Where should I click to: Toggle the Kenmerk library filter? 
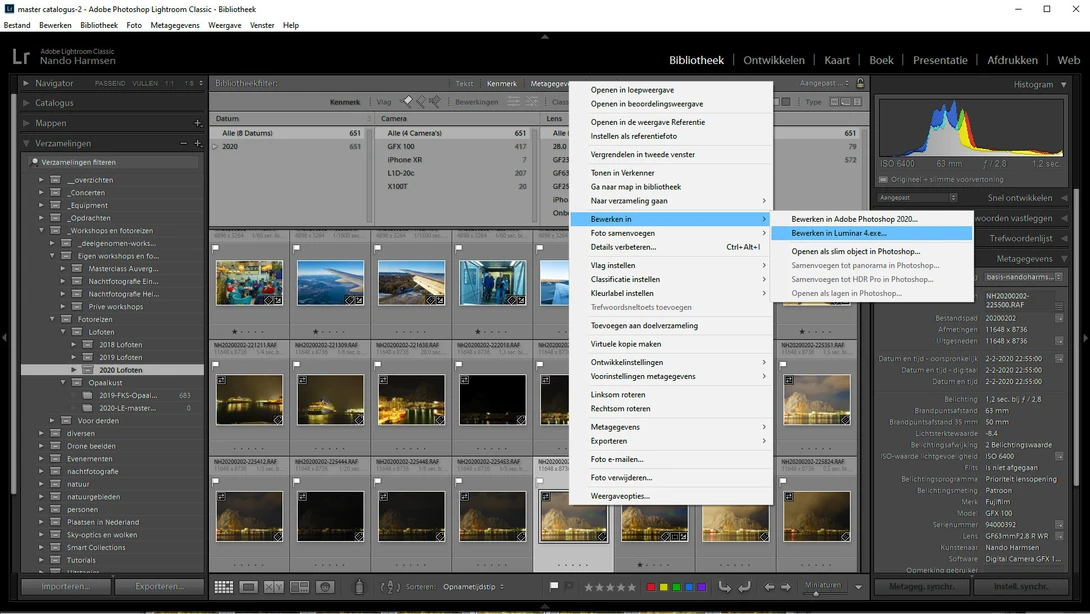[x=501, y=83]
